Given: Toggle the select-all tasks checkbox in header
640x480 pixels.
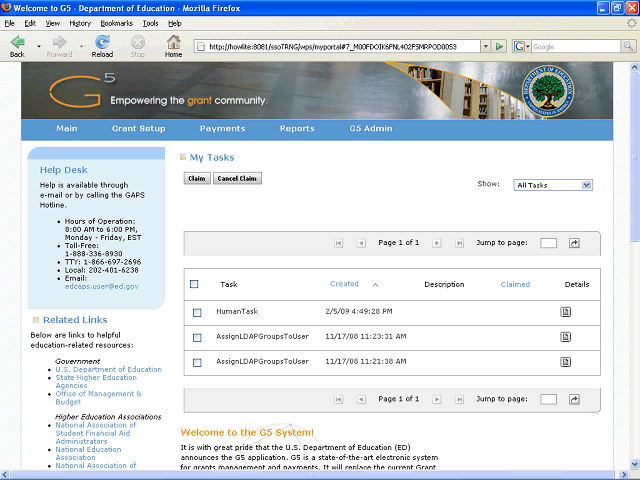Looking at the screenshot, I should click(x=194, y=284).
